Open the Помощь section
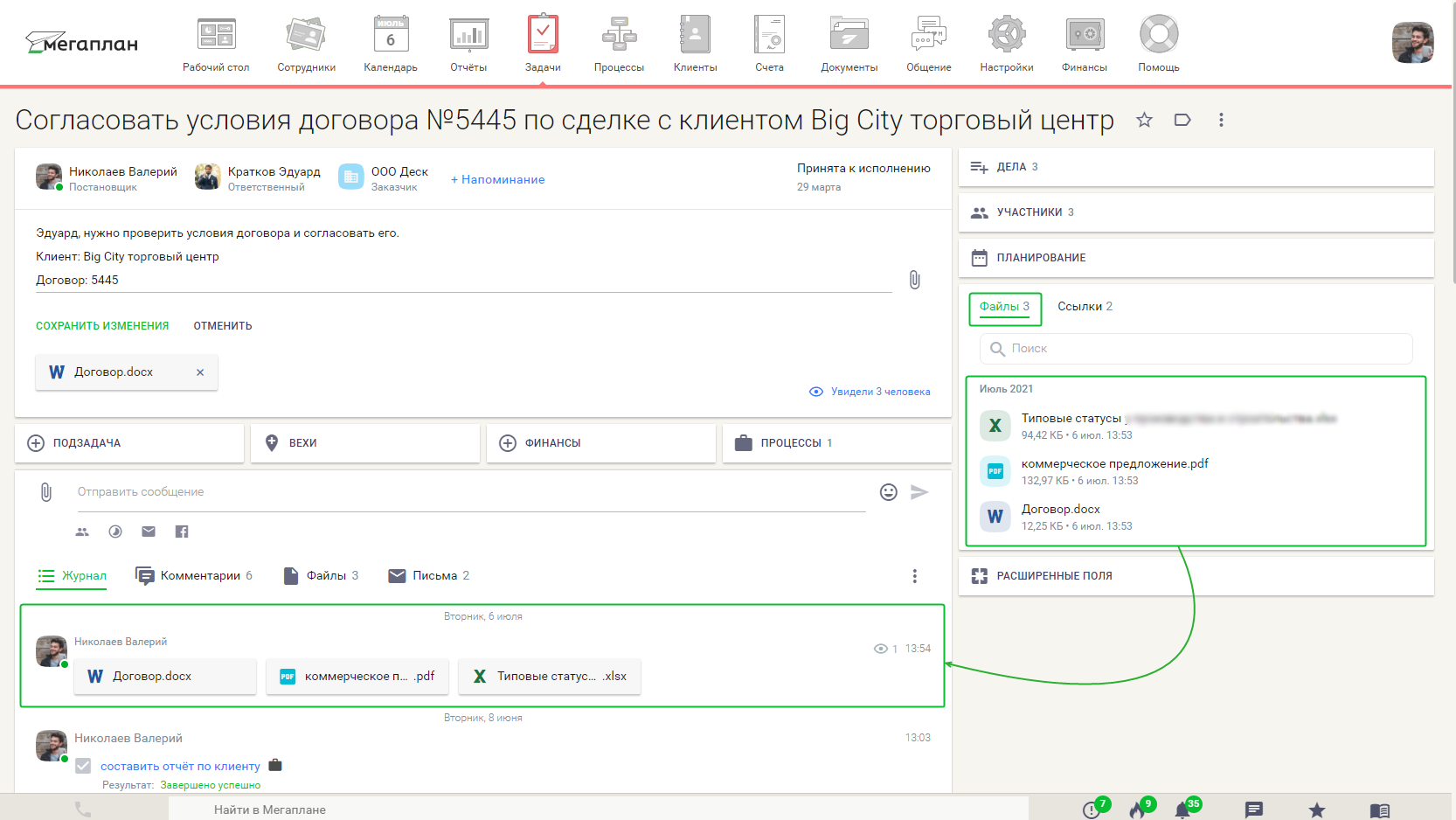 point(1159,45)
